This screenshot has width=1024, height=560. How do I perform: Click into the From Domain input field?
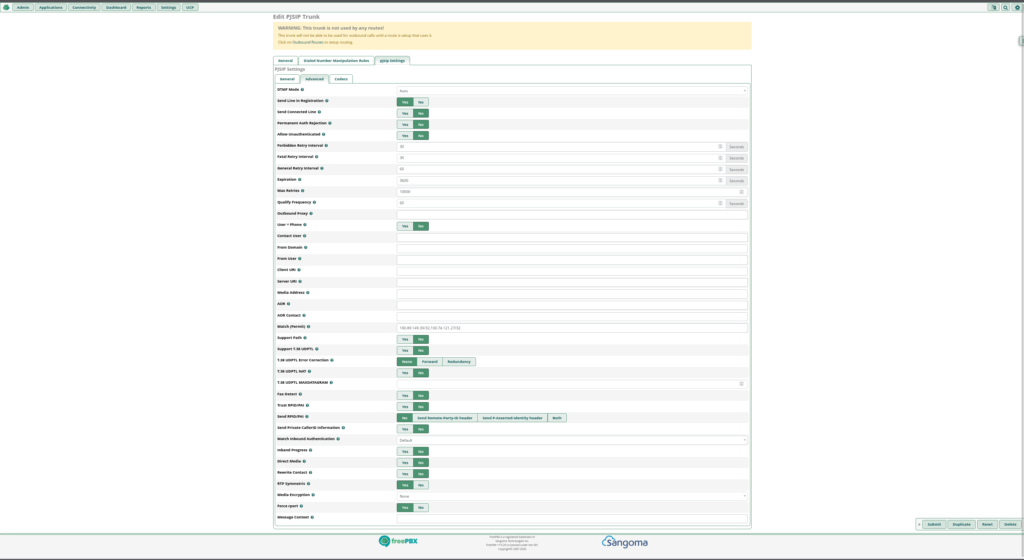(x=572, y=248)
